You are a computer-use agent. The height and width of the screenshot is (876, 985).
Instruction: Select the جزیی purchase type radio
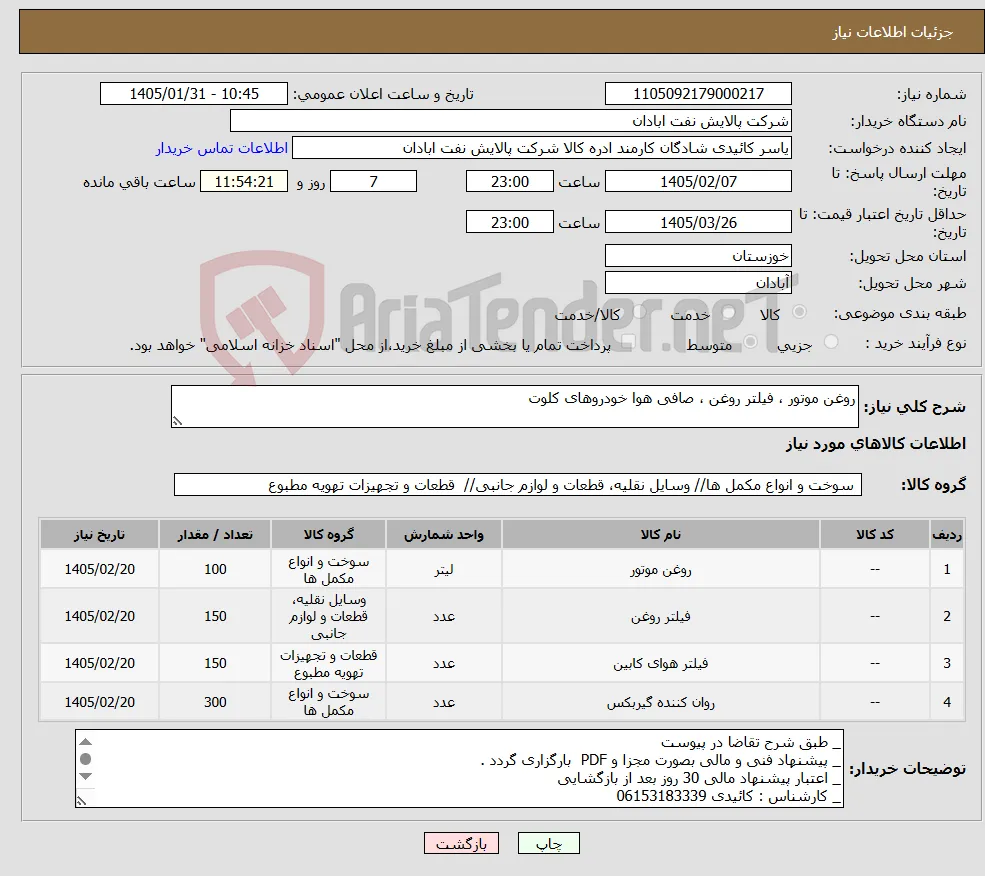pos(830,342)
